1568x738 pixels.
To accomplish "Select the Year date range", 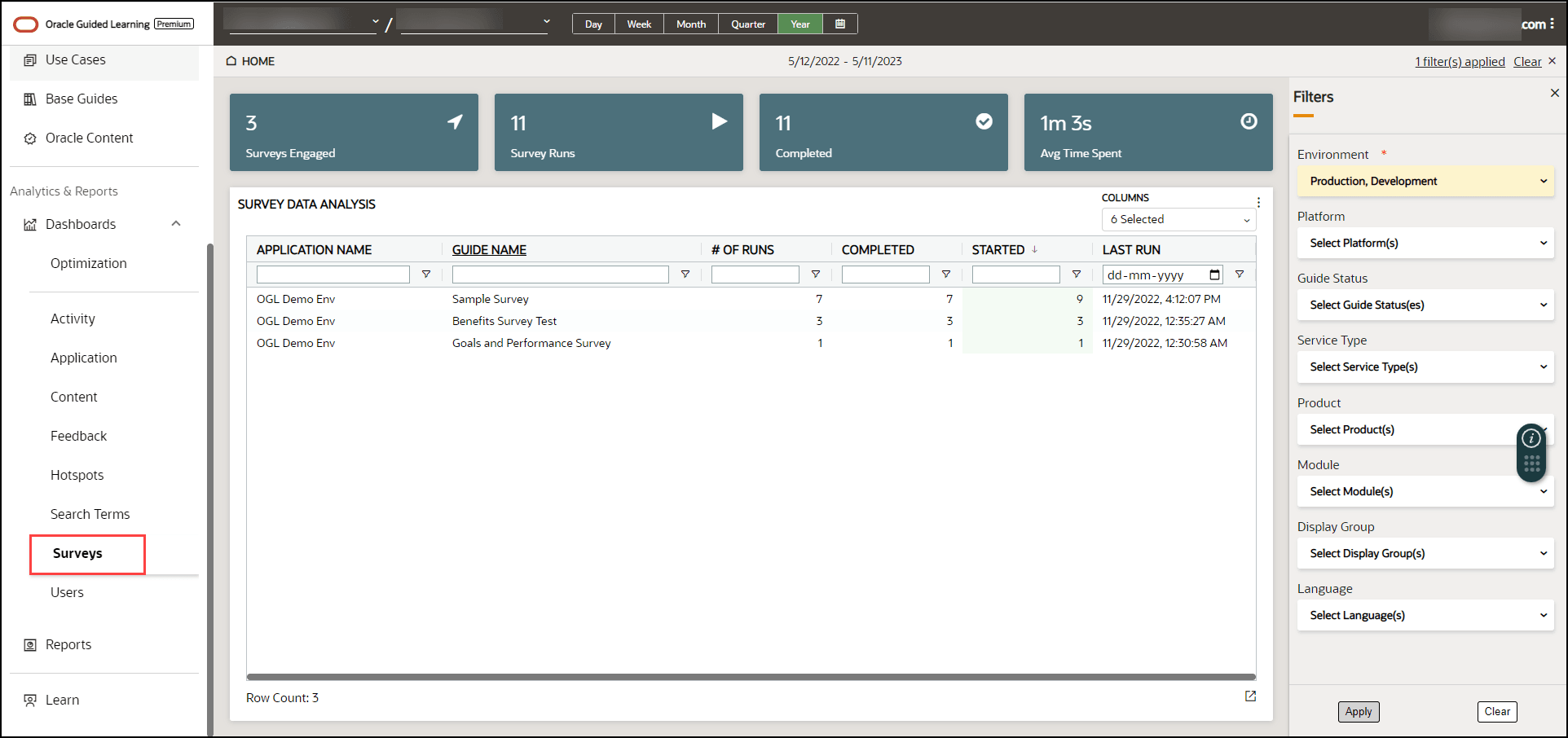I will coord(800,24).
